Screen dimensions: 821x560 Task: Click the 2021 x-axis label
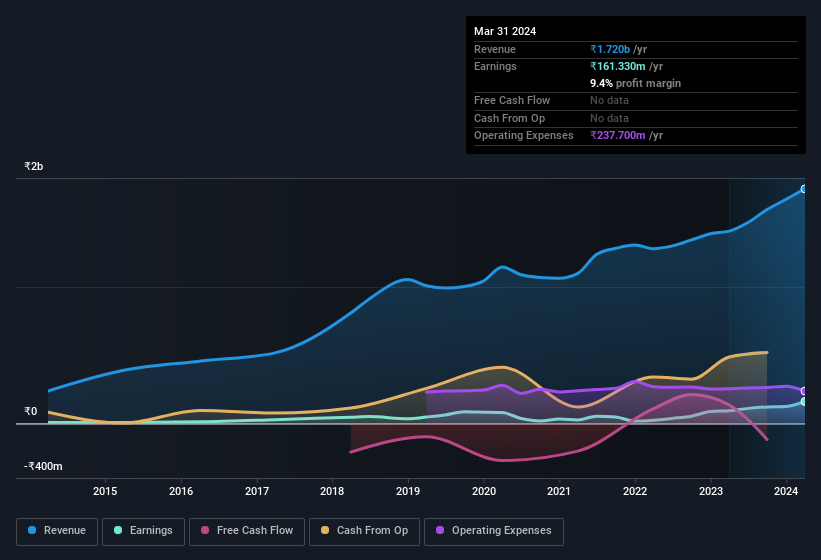(x=559, y=491)
